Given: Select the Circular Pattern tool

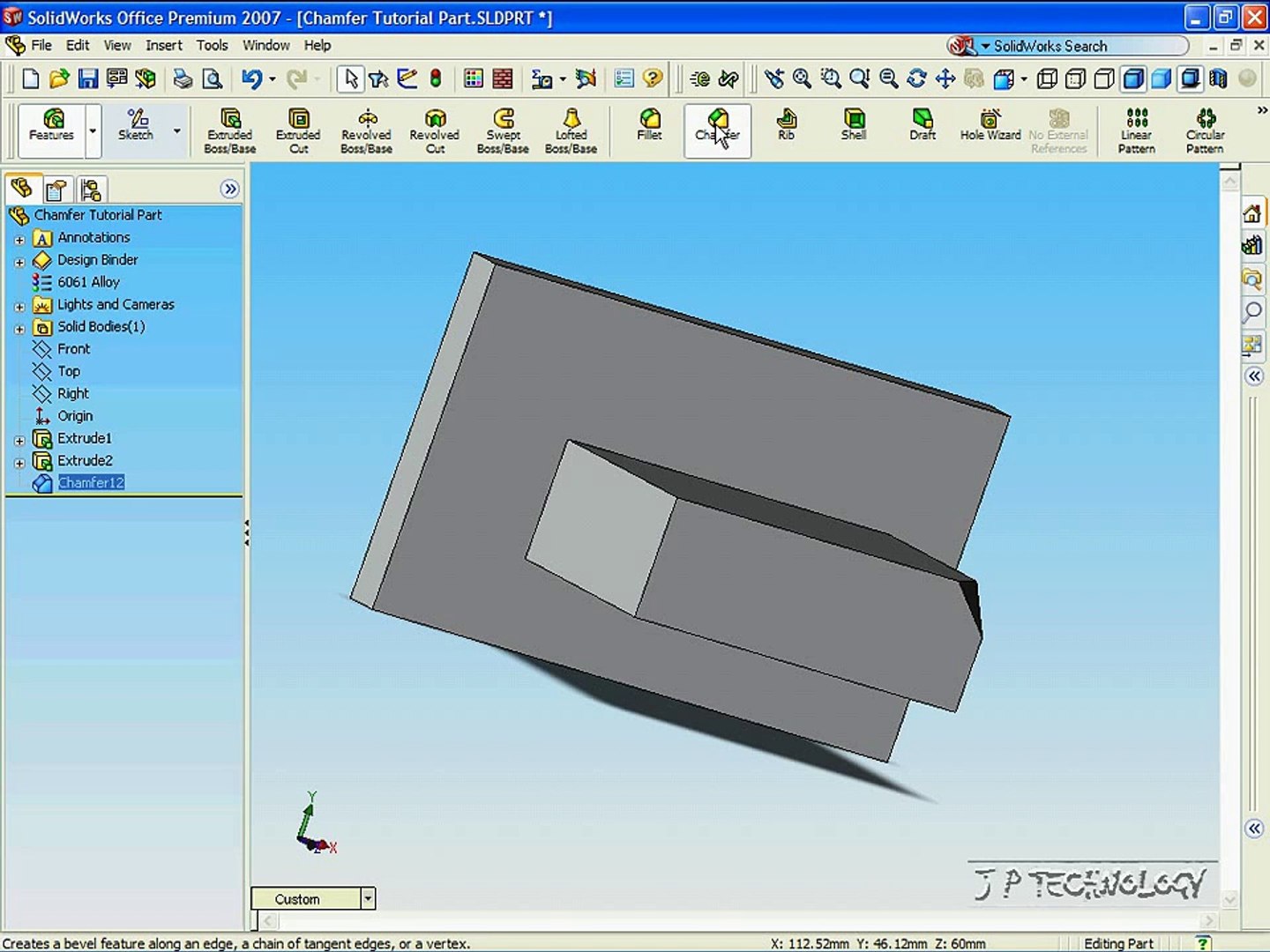Looking at the screenshot, I should [1205, 130].
